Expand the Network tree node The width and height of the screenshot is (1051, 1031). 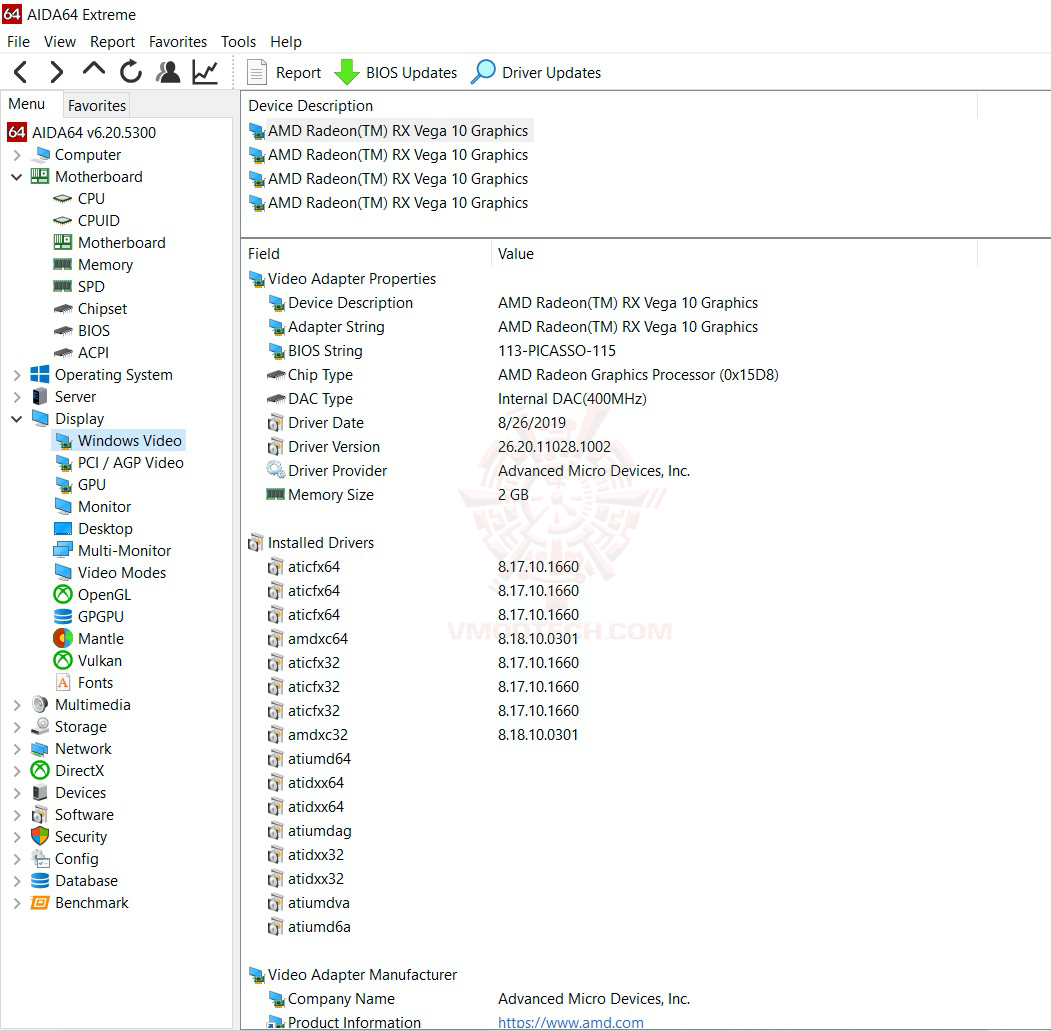tap(17, 749)
